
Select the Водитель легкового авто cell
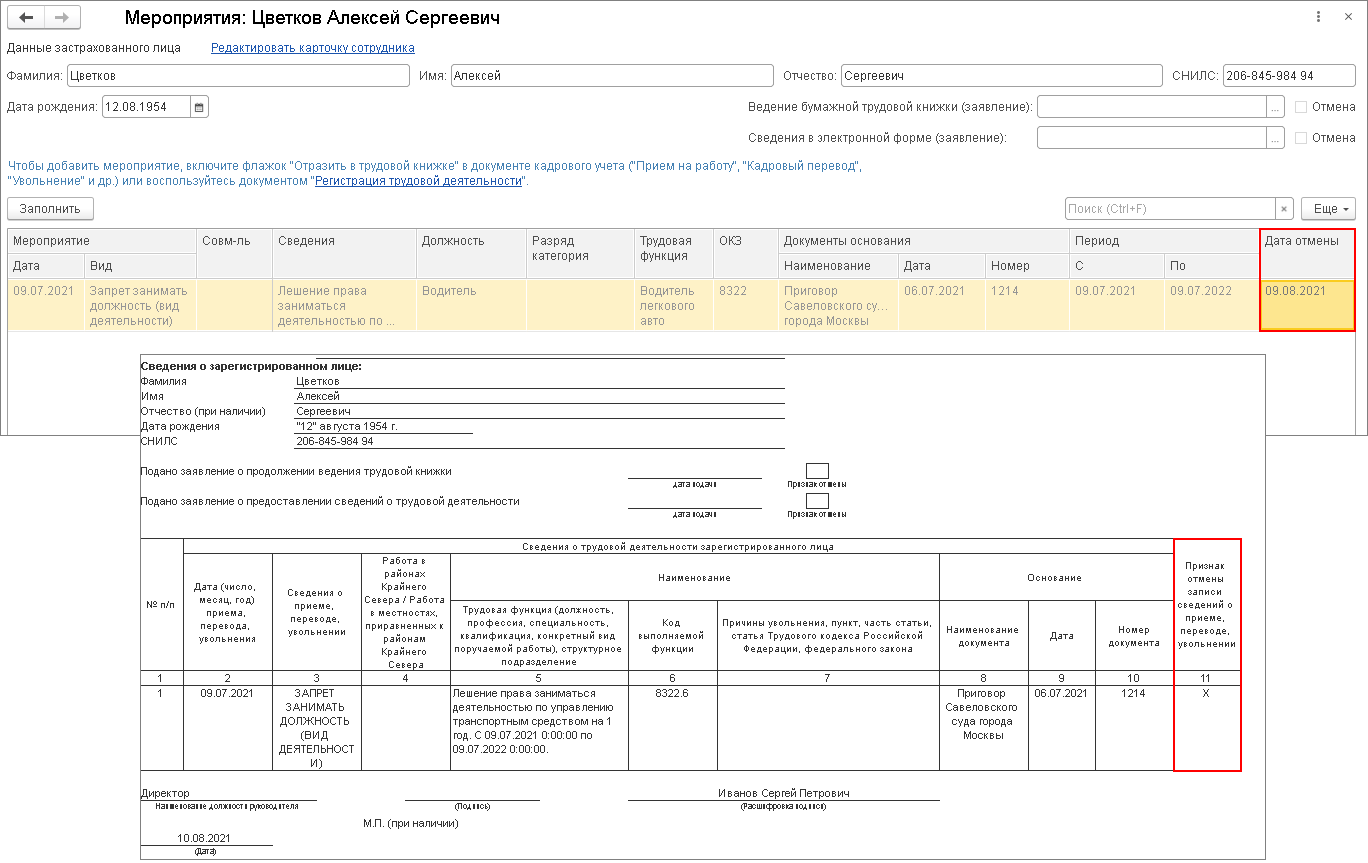click(674, 305)
